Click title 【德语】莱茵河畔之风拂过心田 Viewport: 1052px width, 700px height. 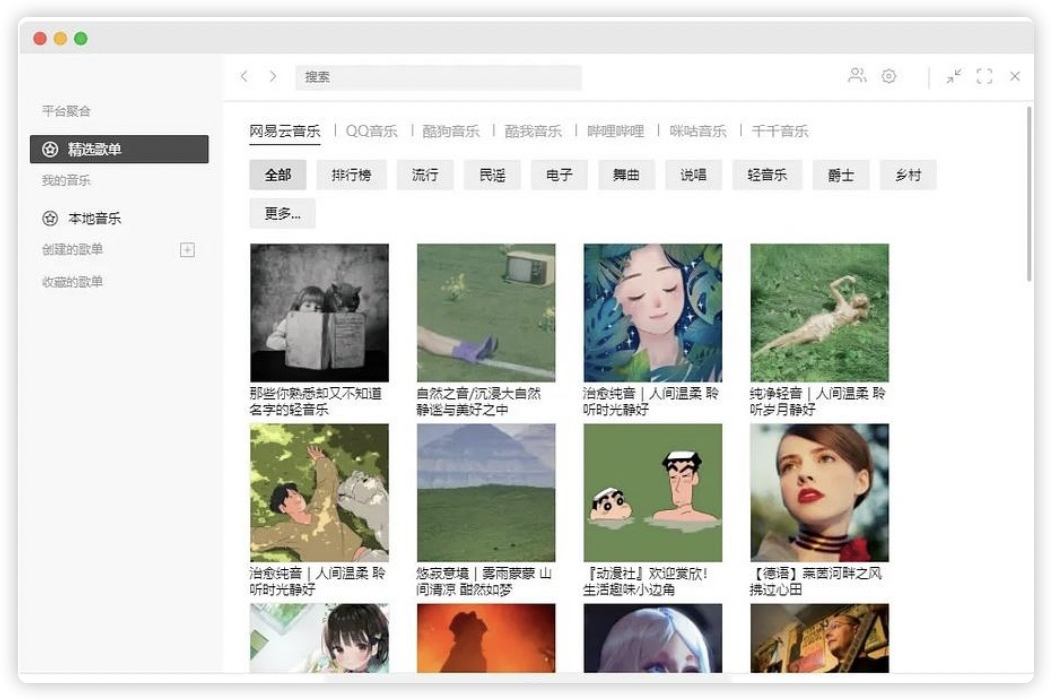[816, 581]
